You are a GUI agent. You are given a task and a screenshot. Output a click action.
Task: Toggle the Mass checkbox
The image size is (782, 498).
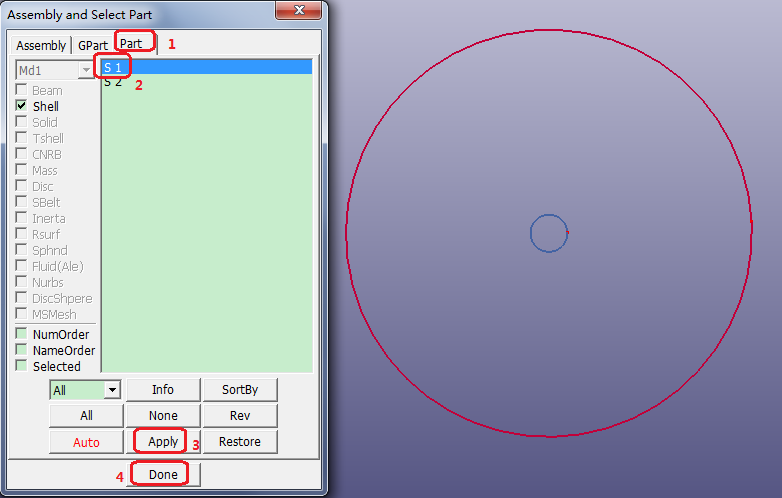point(21,170)
